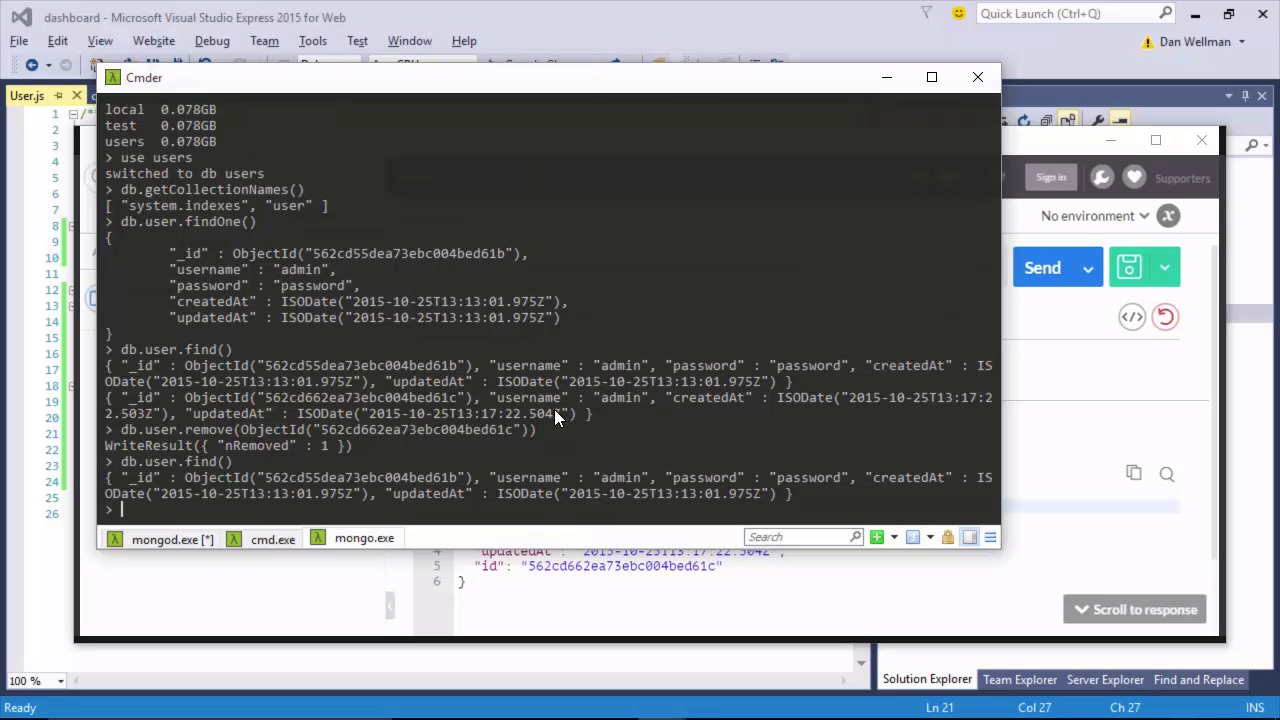Open the Window menu
Image resolution: width=1280 pixels, height=720 pixels.
tap(409, 41)
